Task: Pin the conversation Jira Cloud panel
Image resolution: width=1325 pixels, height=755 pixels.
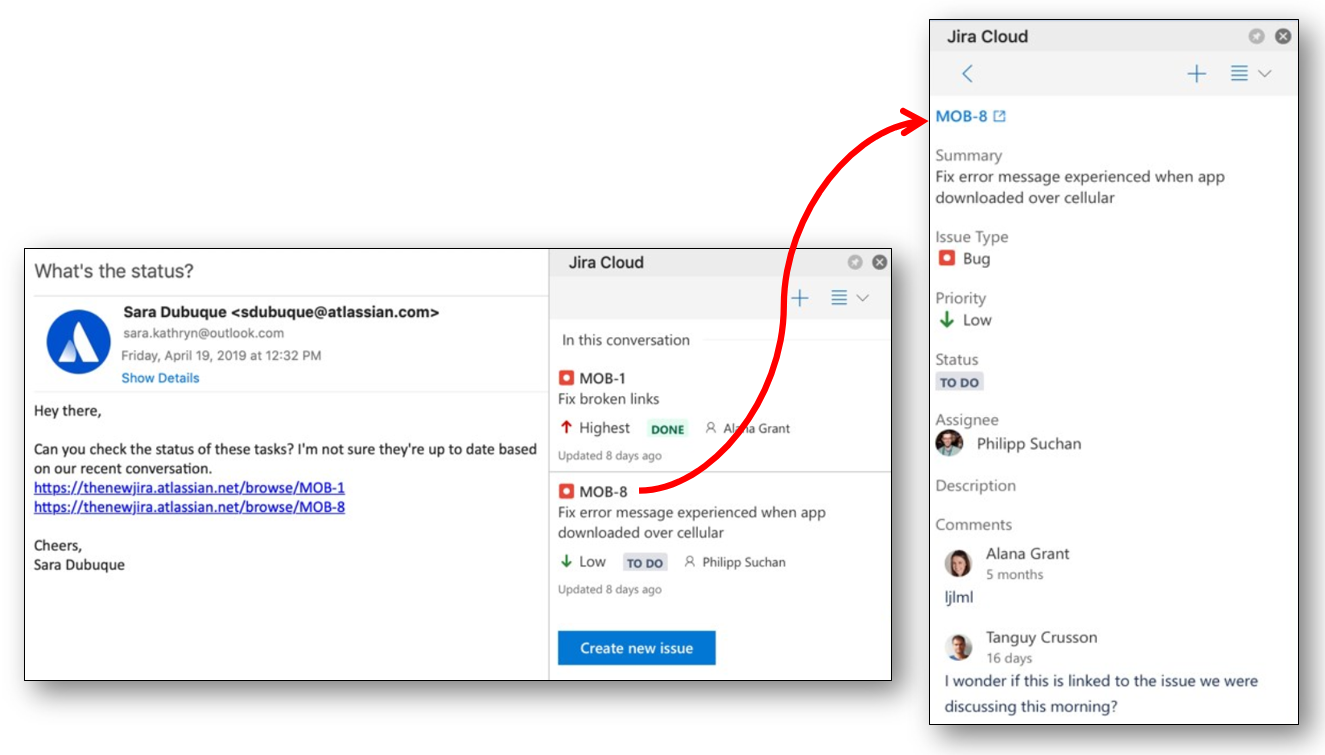Action: (x=855, y=262)
